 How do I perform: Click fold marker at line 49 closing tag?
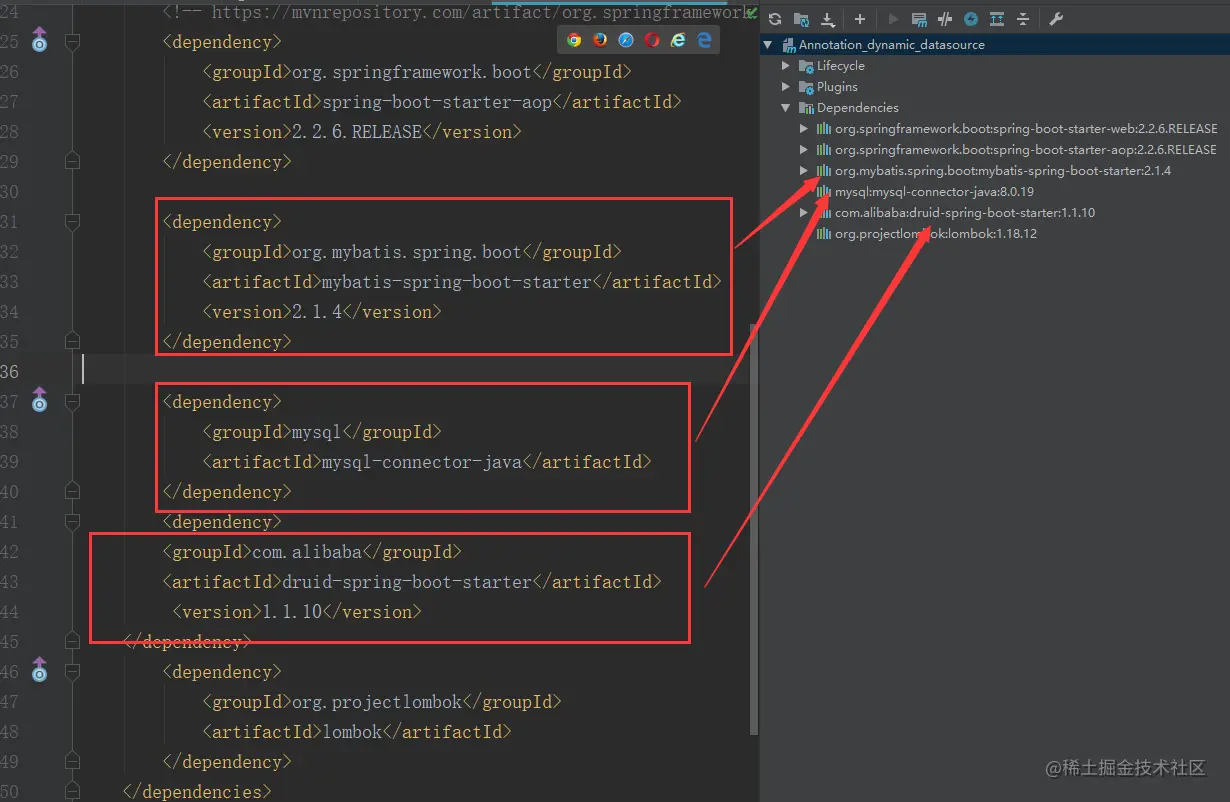72,761
